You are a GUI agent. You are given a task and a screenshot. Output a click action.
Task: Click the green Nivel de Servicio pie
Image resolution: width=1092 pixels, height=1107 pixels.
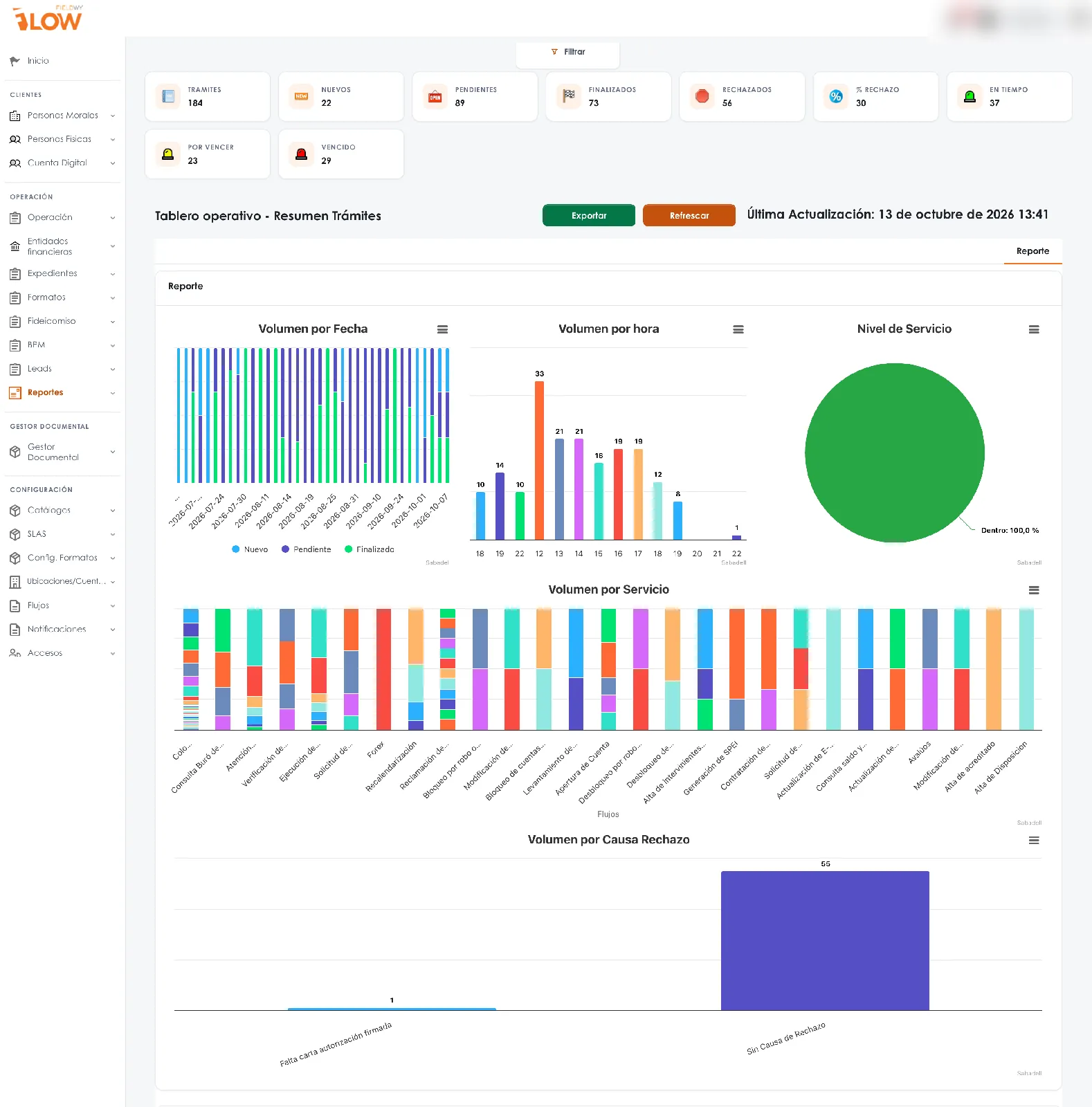click(895, 452)
